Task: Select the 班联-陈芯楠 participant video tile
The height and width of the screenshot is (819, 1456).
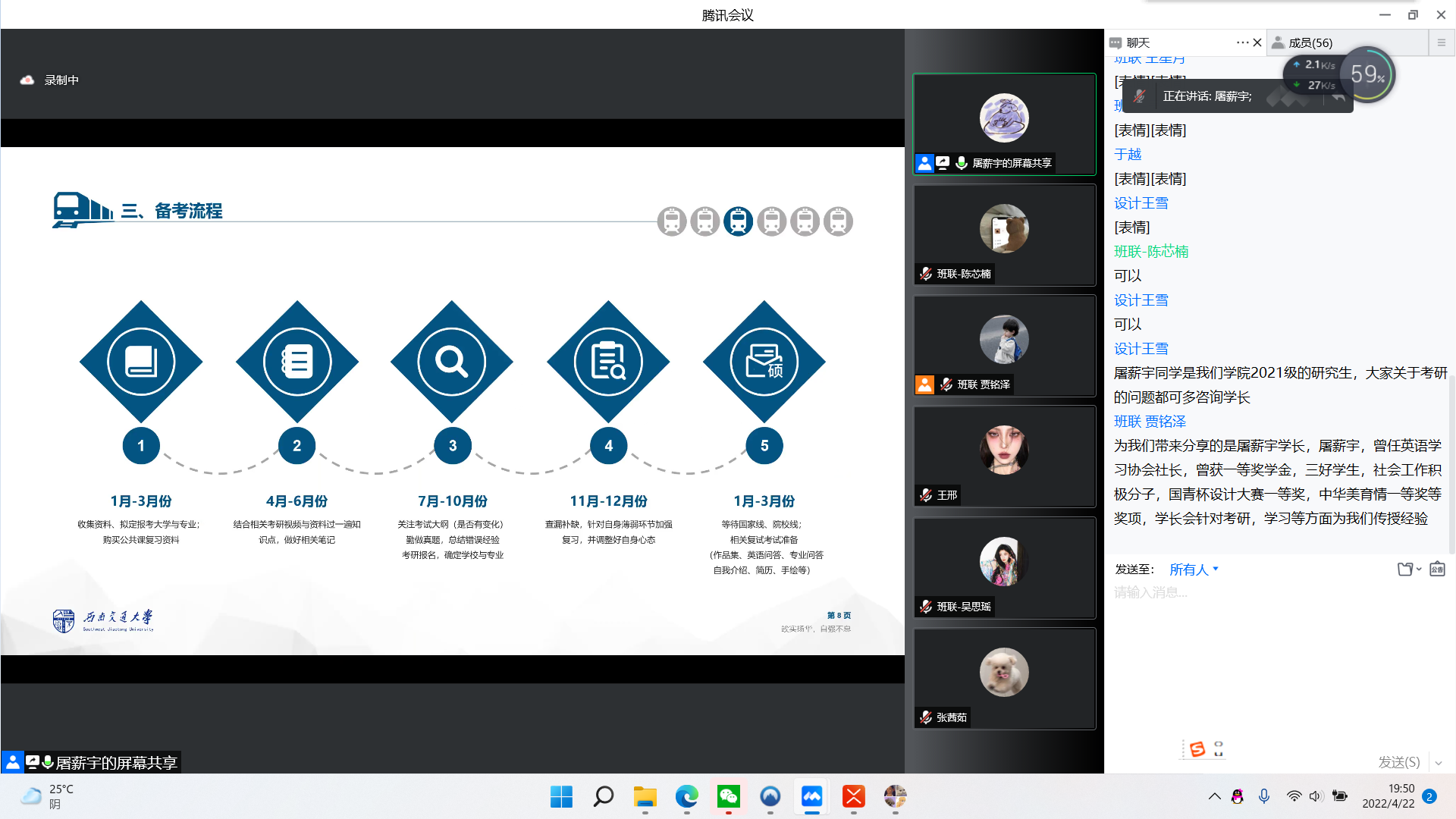Action: [1004, 235]
